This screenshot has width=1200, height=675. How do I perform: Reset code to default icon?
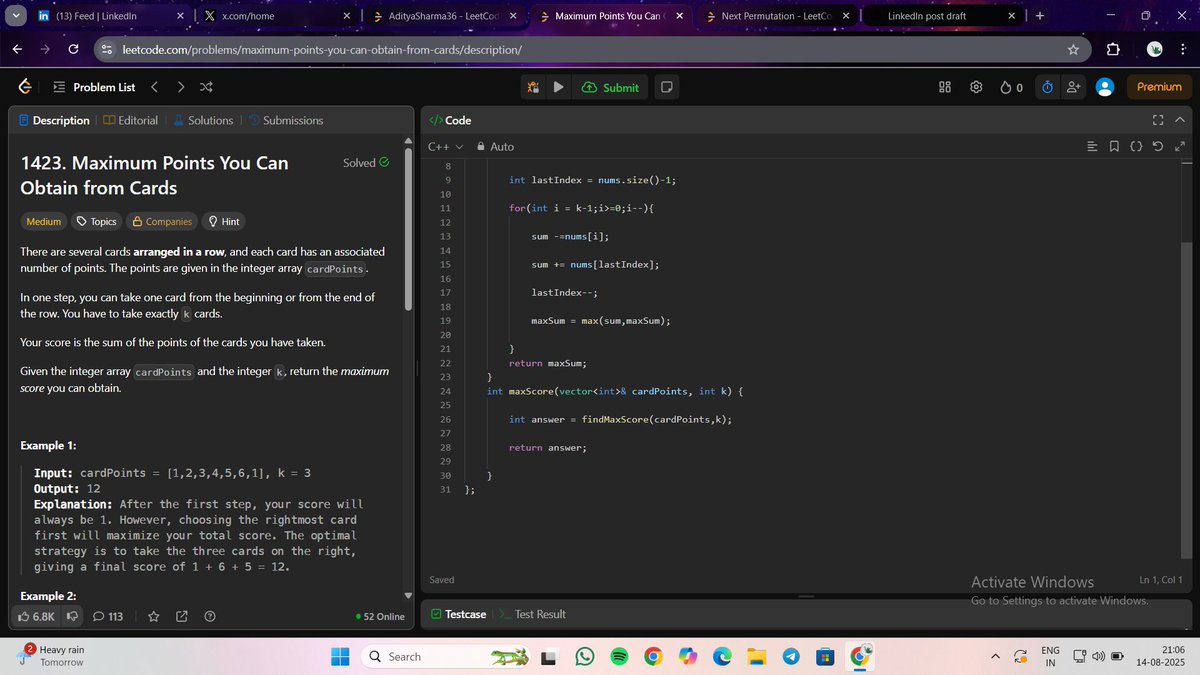click(1157, 147)
